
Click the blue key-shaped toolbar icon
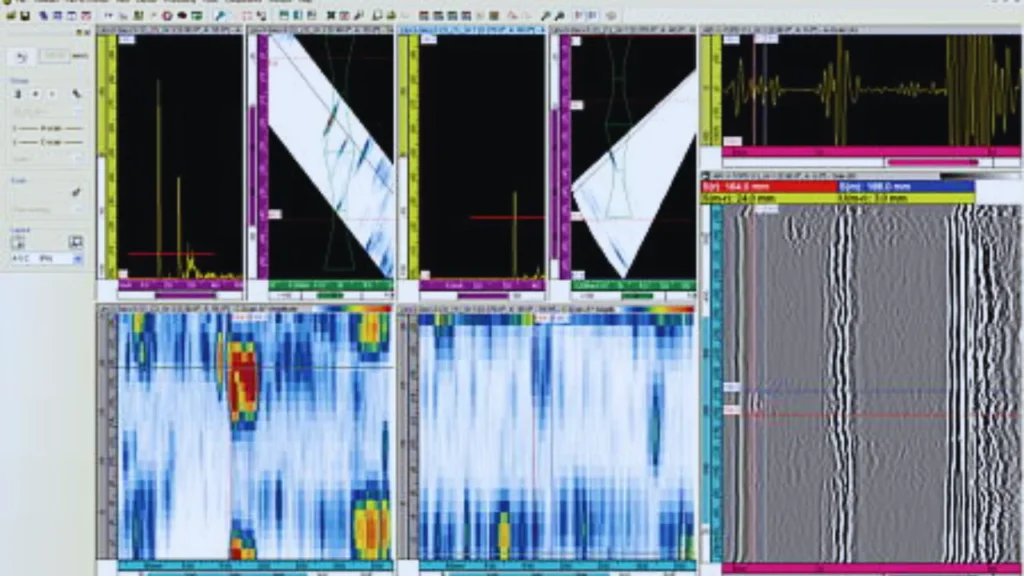221,15
